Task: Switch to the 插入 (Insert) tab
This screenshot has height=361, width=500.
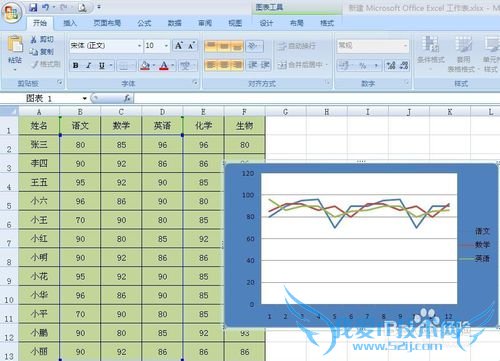Action: [70, 23]
